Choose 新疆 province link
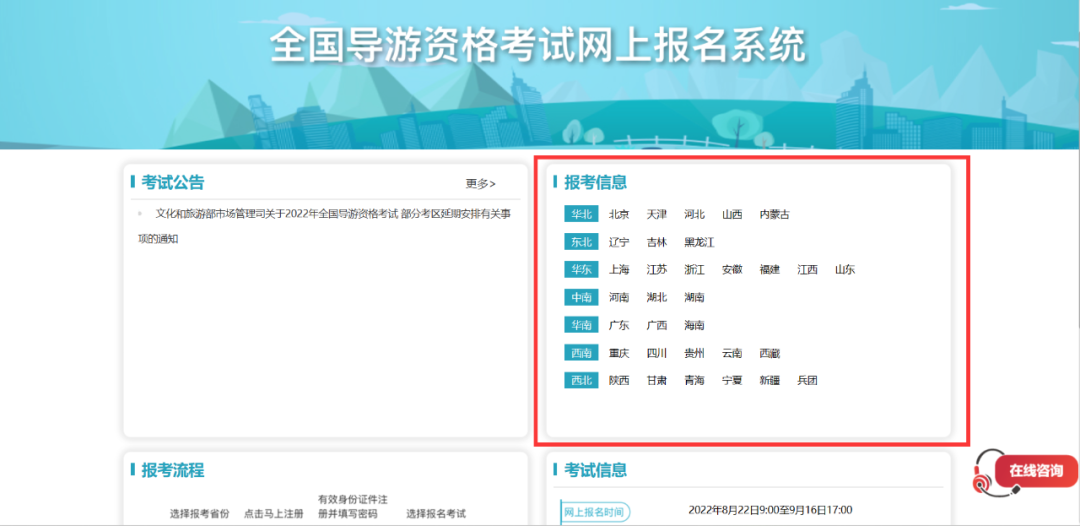This screenshot has width=1080, height=526. (769, 380)
